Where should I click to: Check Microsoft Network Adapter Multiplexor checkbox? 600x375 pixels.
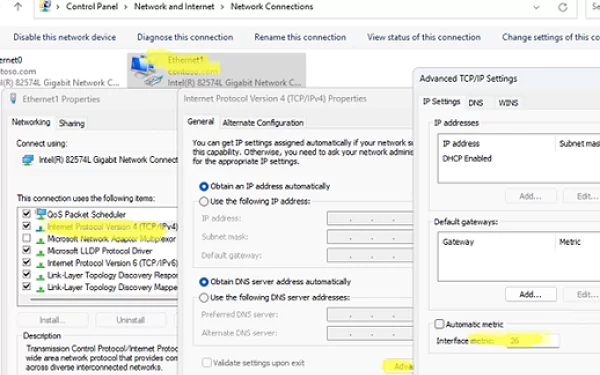pos(26,238)
